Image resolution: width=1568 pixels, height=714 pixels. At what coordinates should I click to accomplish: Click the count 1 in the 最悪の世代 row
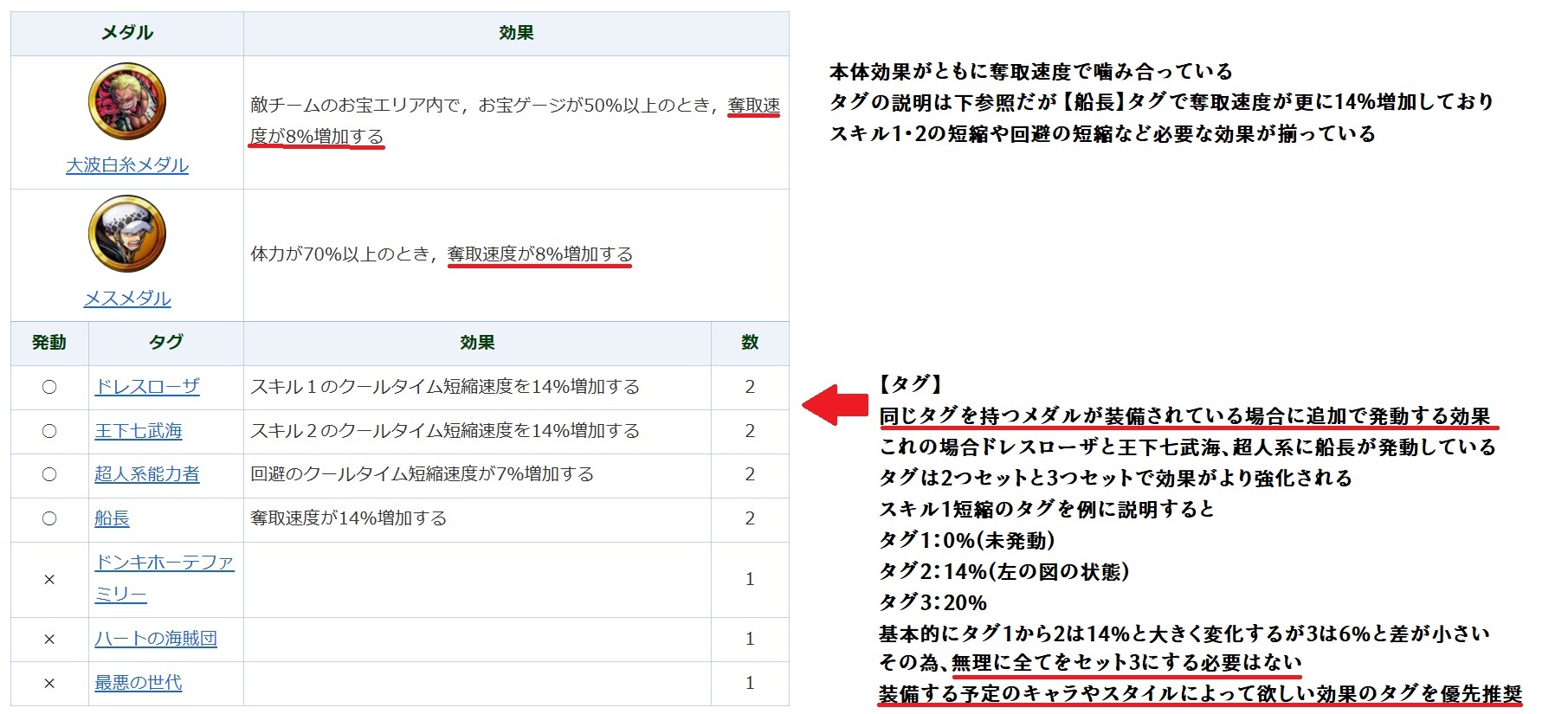750,683
